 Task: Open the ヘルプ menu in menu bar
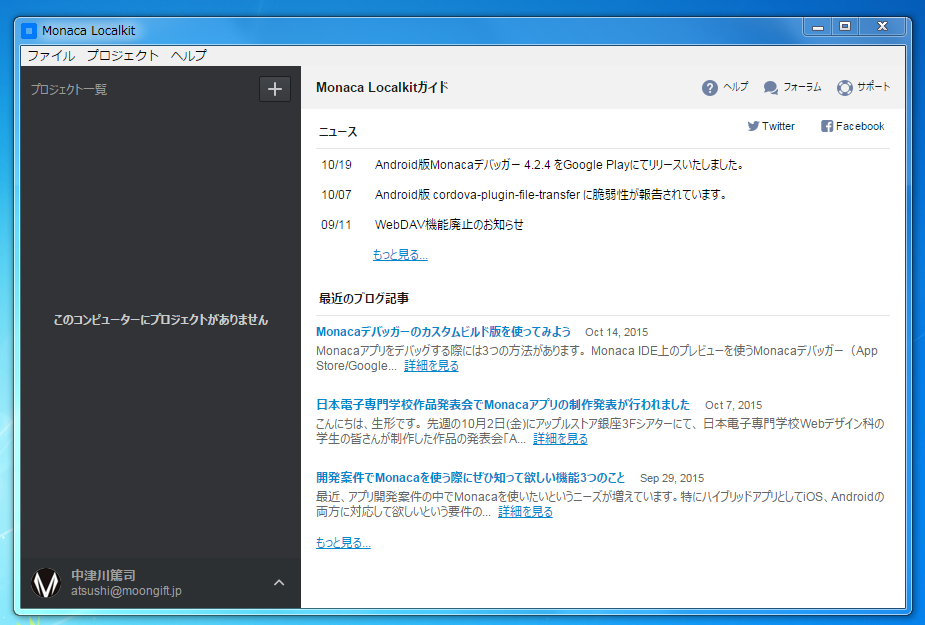point(188,55)
